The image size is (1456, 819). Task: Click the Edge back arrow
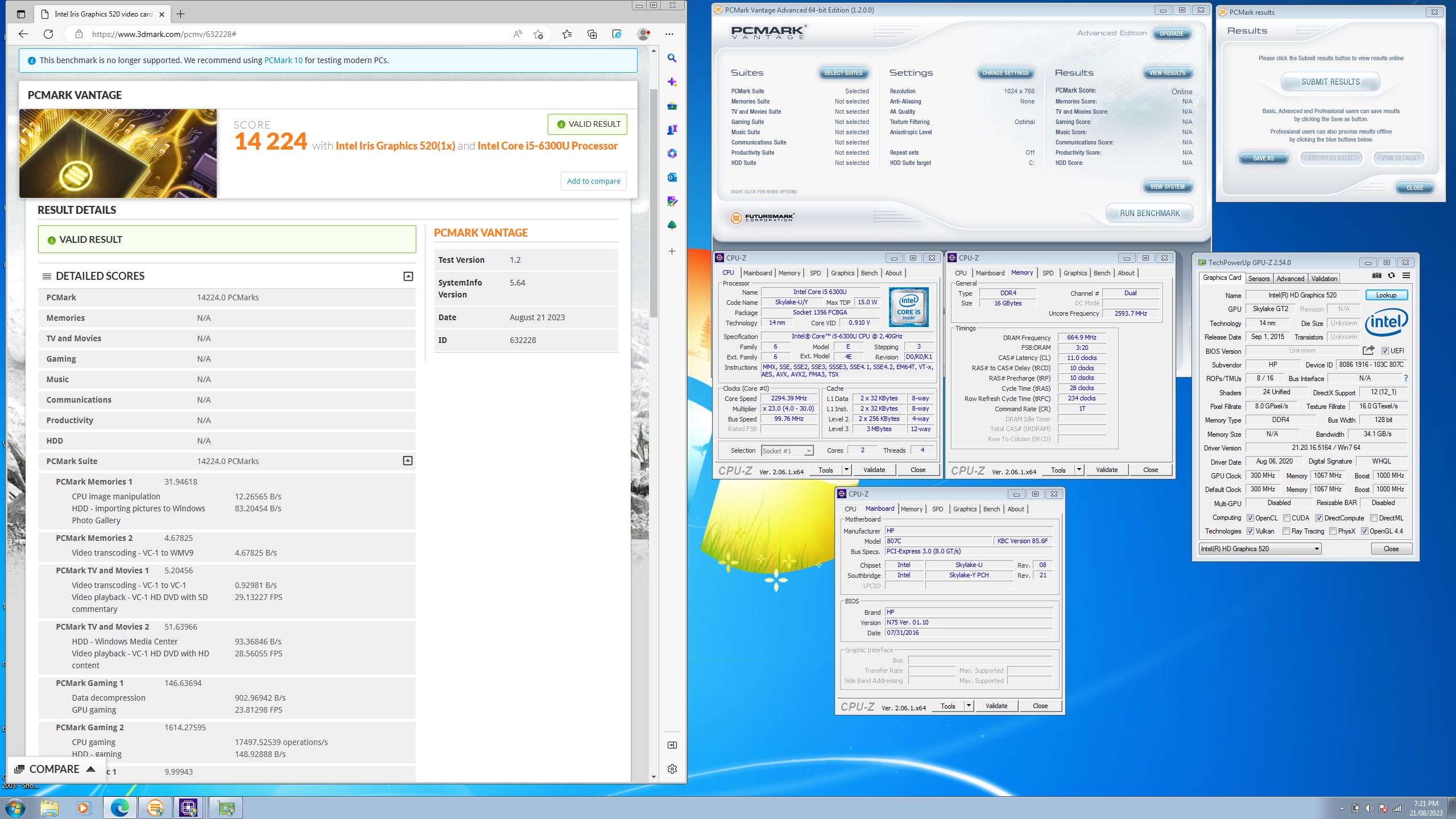tap(23, 34)
